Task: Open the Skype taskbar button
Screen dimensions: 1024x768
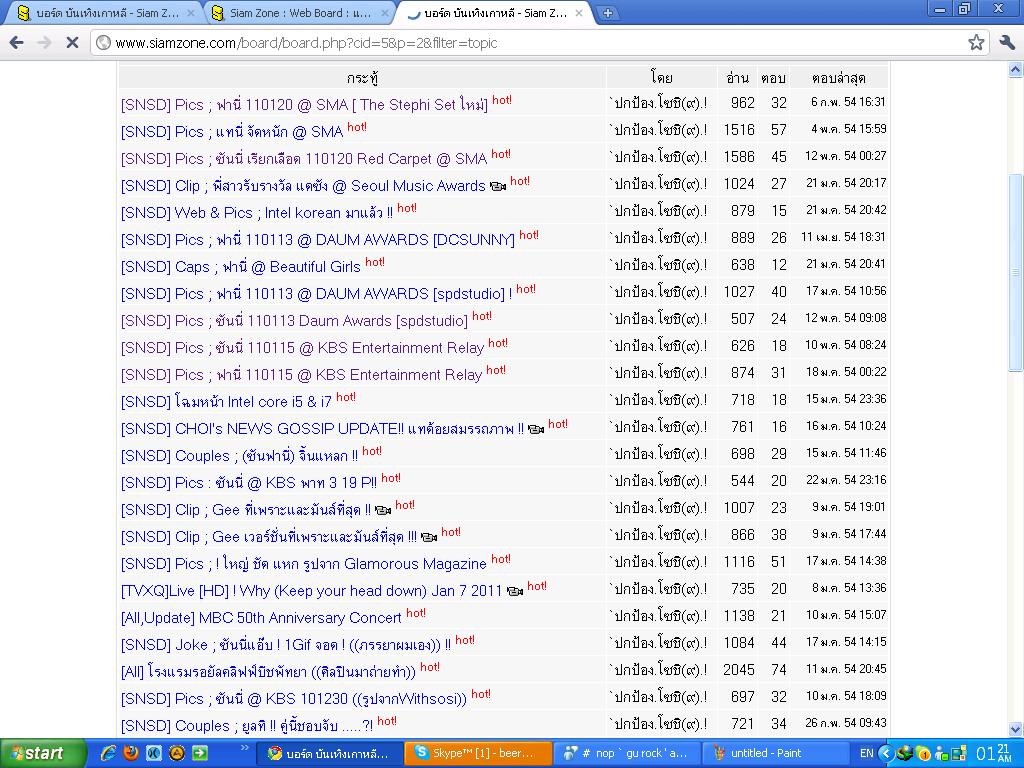Action: pos(479,753)
